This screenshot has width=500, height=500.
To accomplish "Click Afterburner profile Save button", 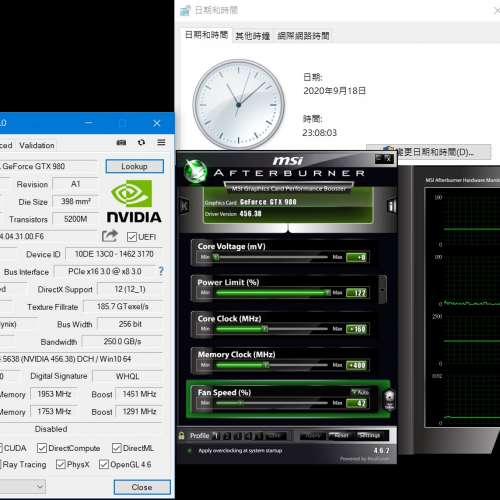I will click(x=275, y=436).
